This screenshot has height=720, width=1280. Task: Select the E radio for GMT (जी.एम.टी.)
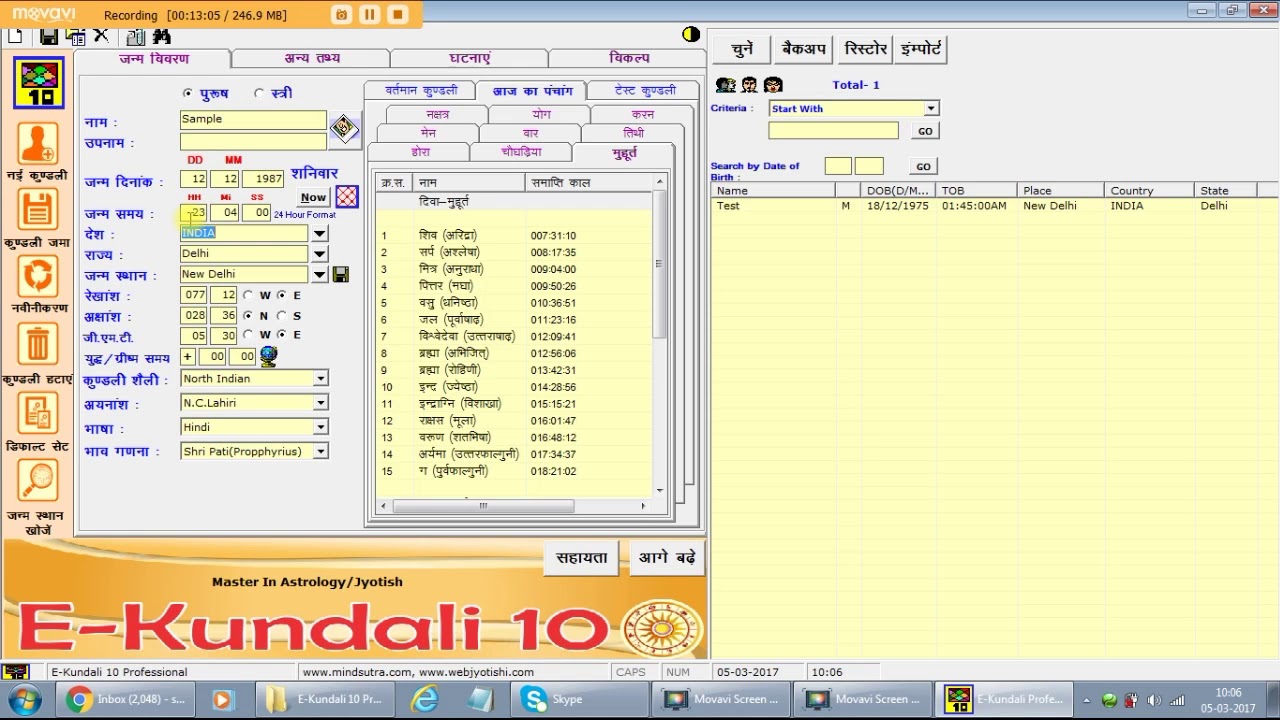[281, 335]
